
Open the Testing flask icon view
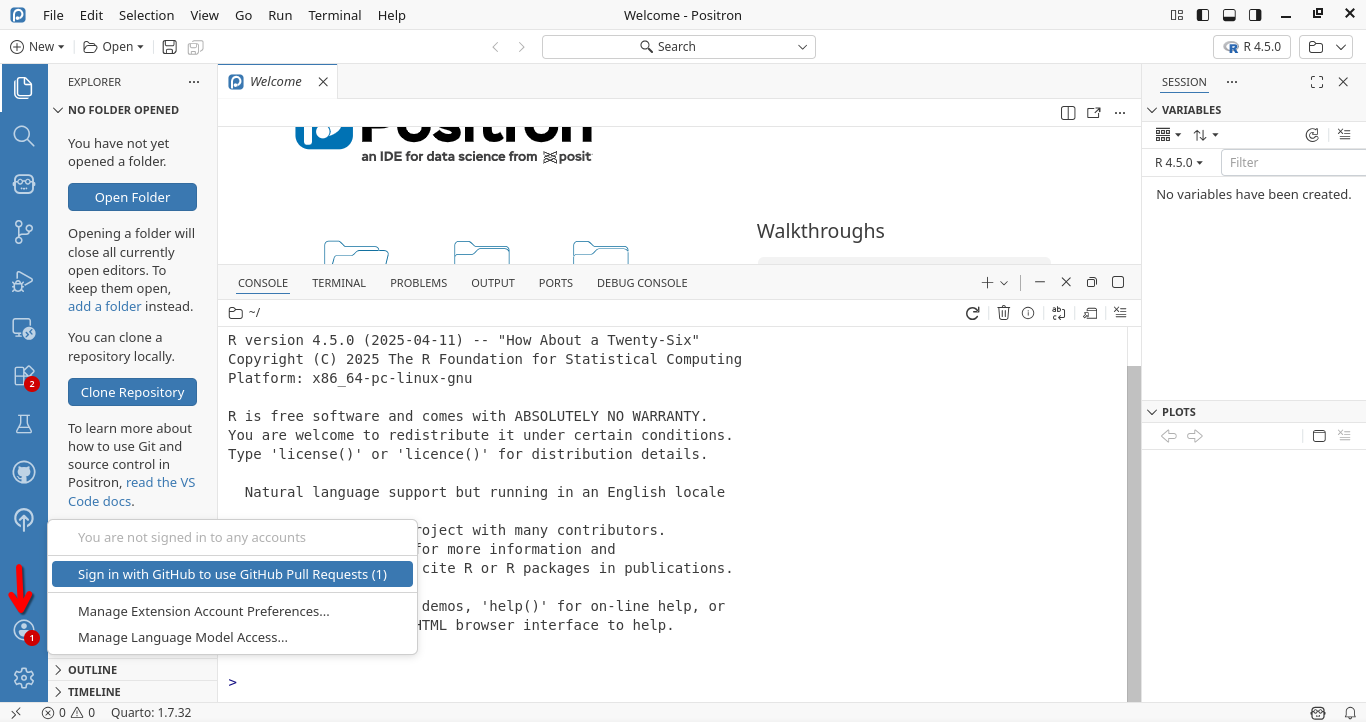(x=24, y=424)
